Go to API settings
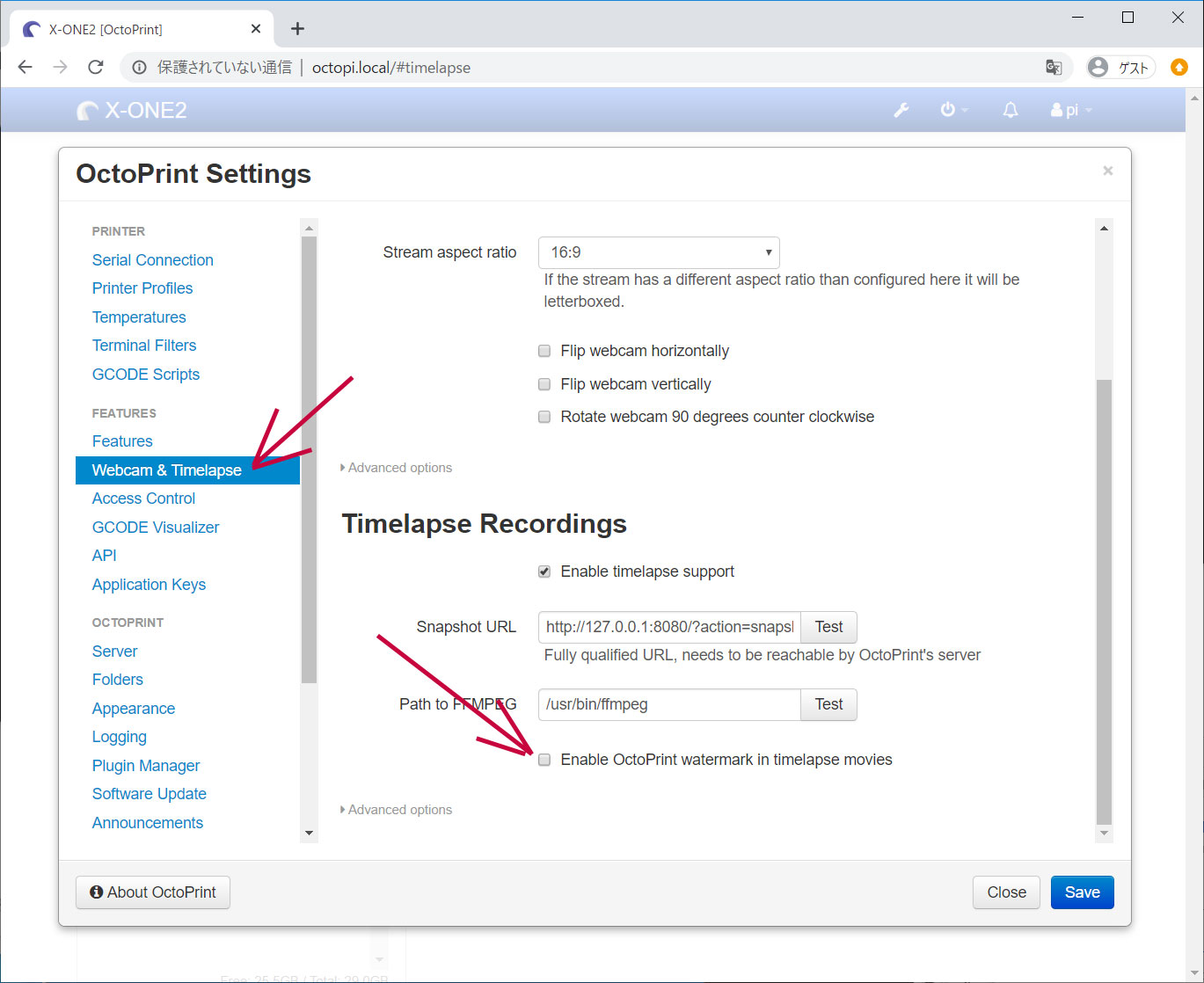This screenshot has width=1204, height=983. click(104, 556)
